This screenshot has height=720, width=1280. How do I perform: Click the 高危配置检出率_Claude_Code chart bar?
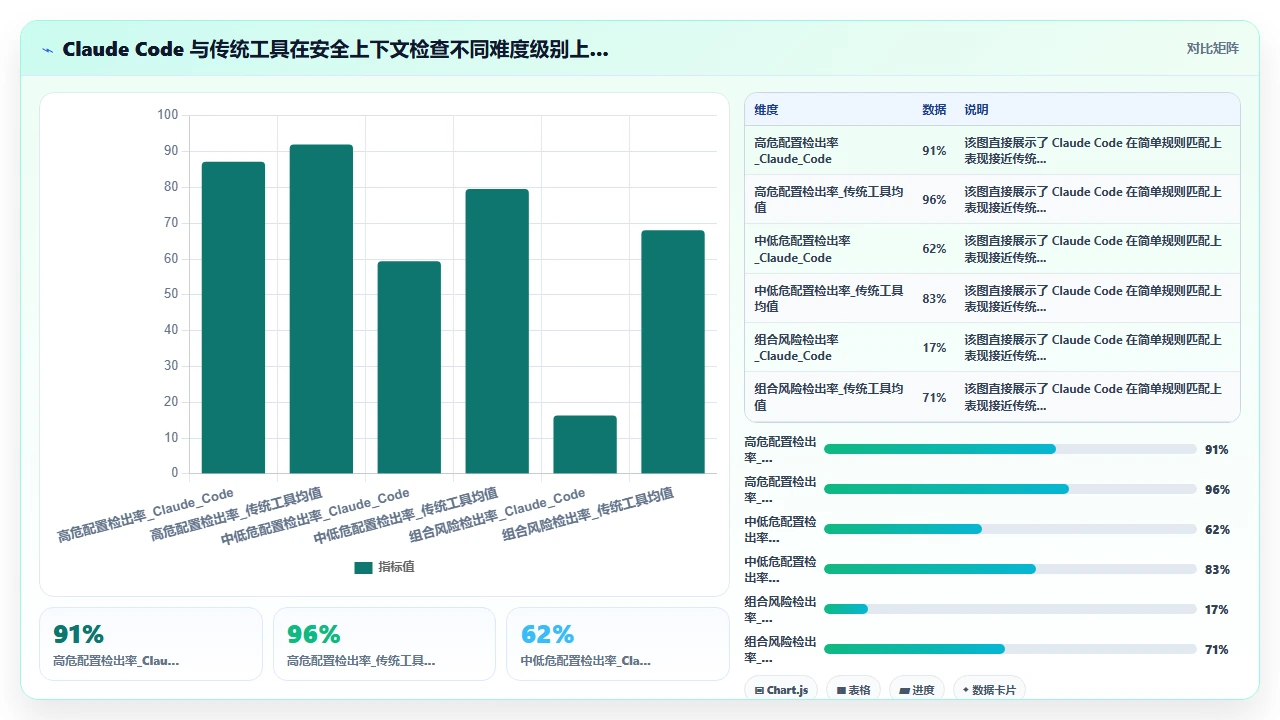coord(233,317)
